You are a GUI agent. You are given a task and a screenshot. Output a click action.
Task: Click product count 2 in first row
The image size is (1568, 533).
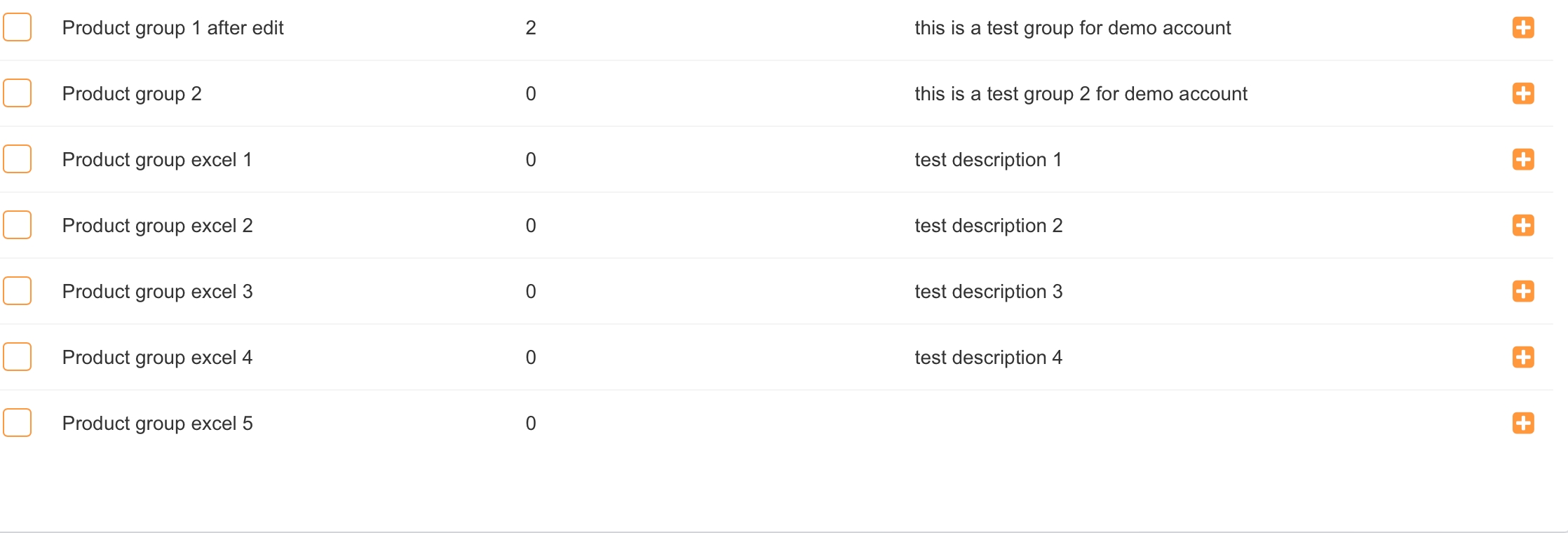[531, 28]
